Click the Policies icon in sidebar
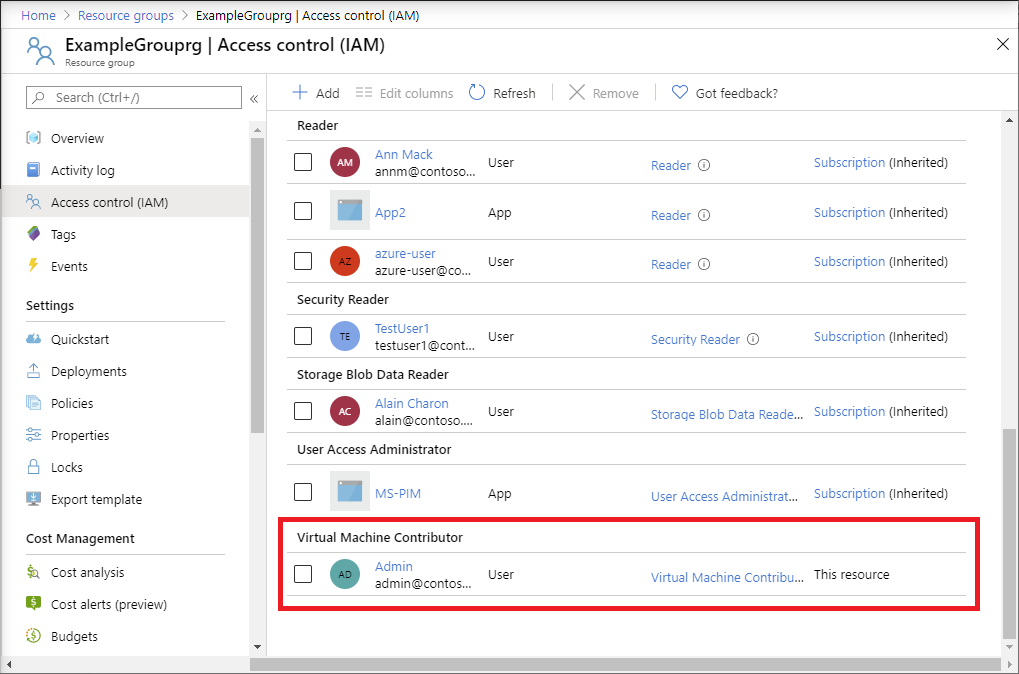This screenshot has width=1019, height=674. coord(34,403)
